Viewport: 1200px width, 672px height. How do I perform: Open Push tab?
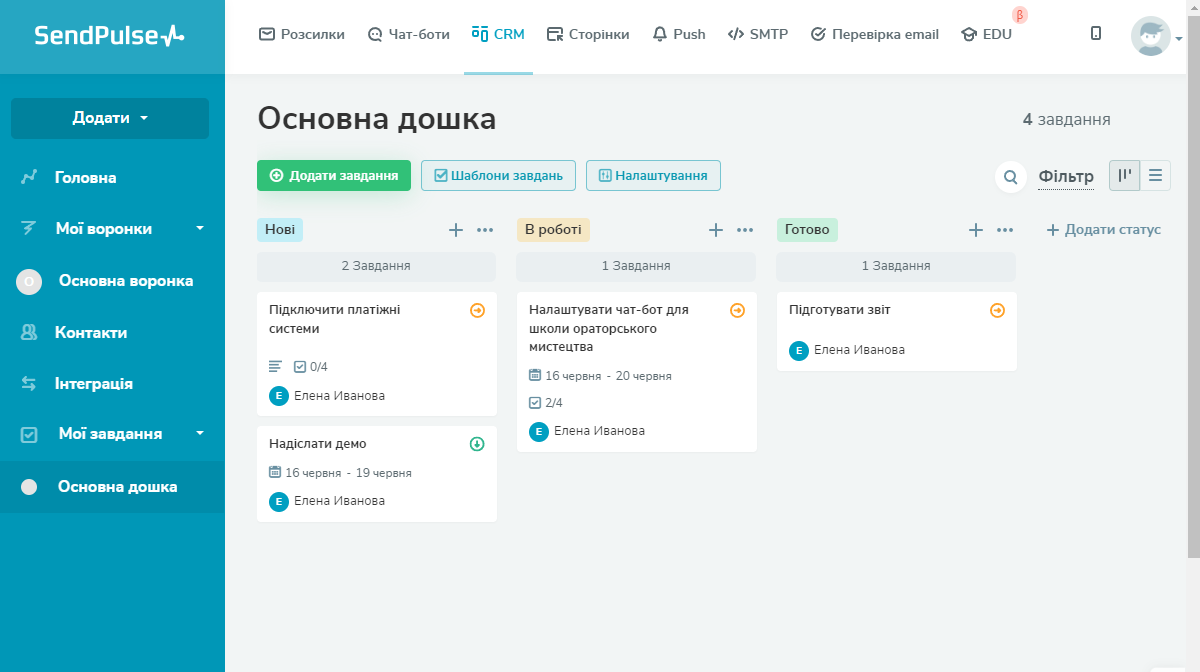coord(679,34)
